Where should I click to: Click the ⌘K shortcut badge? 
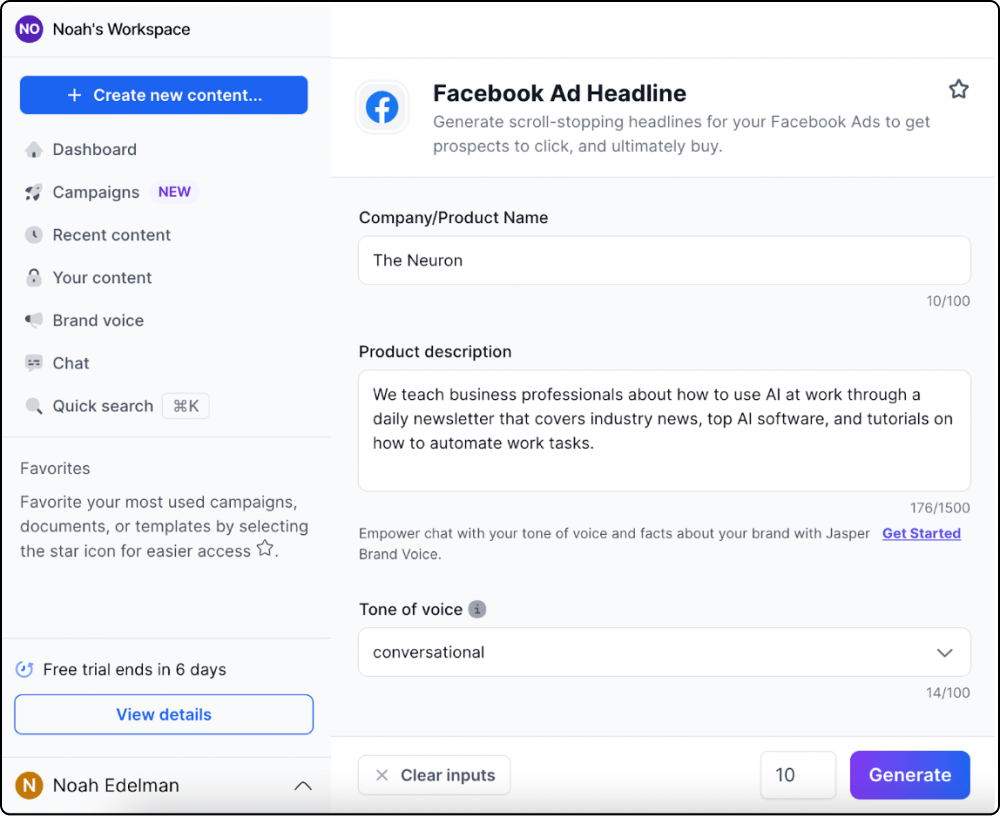click(x=186, y=406)
